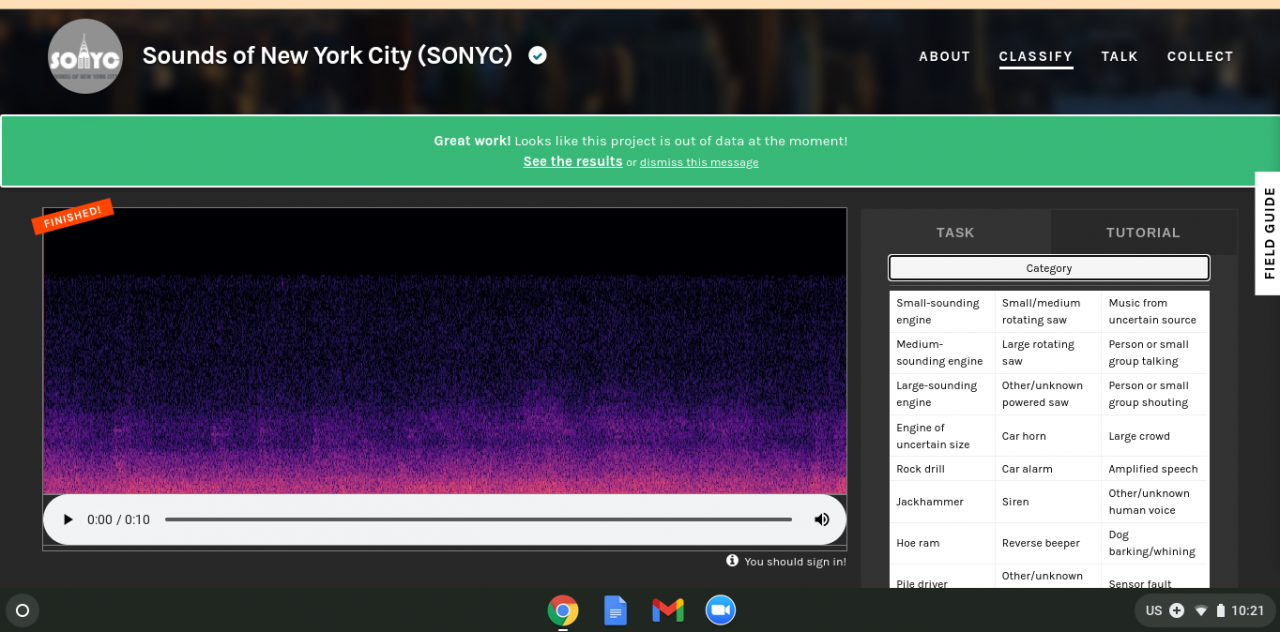Image resolution: width=1280 pixels, height=632 pixels.
Task: Choose Other/unknown powered saw
Action: 1048,394
